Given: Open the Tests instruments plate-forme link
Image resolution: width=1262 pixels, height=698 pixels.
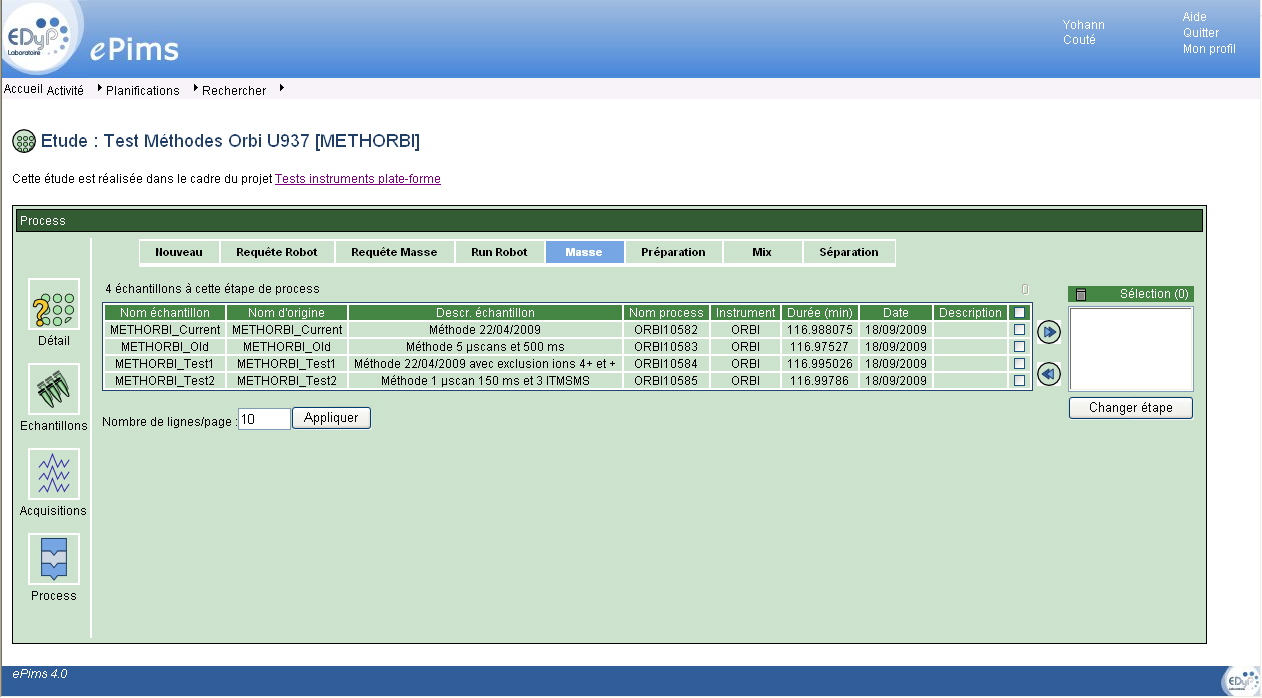Looking at the screenshot, I should point(357,179).
